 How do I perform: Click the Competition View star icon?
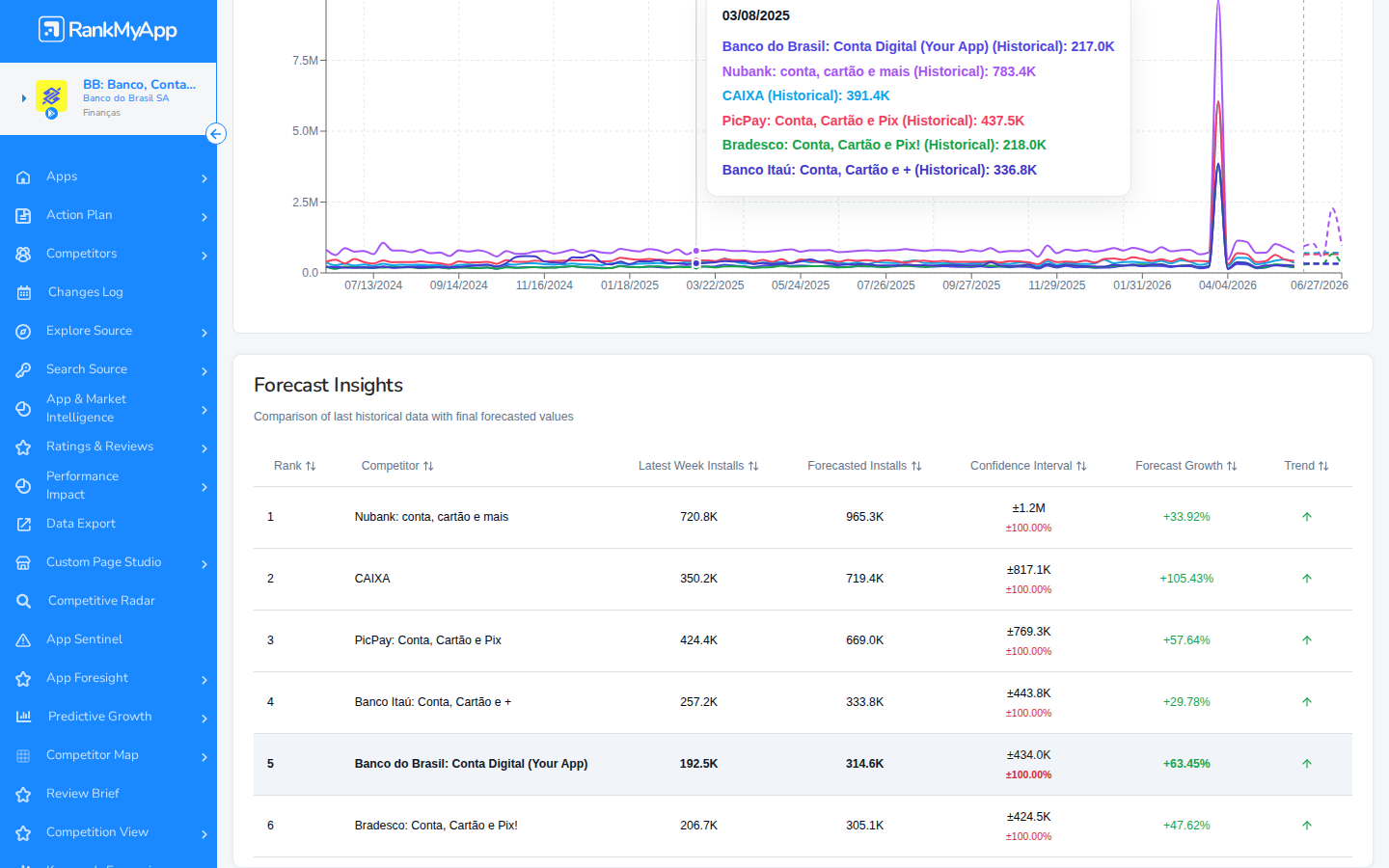(x=23, y=833)
